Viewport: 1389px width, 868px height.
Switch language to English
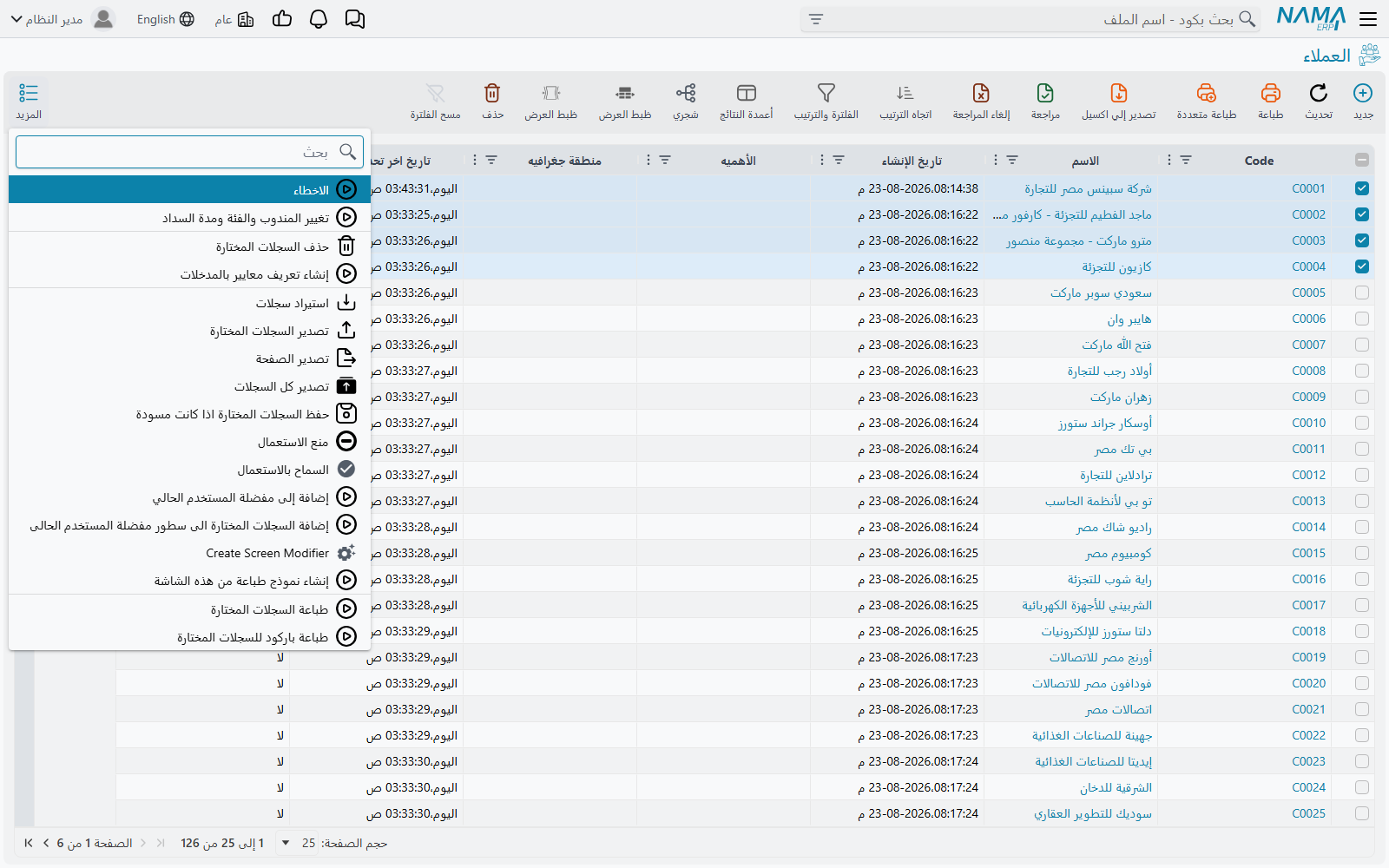pos(166,19)
